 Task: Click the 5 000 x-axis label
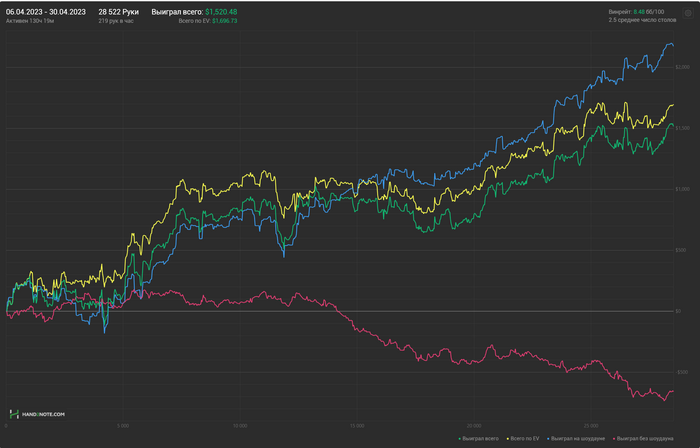(x=123, y=426)
